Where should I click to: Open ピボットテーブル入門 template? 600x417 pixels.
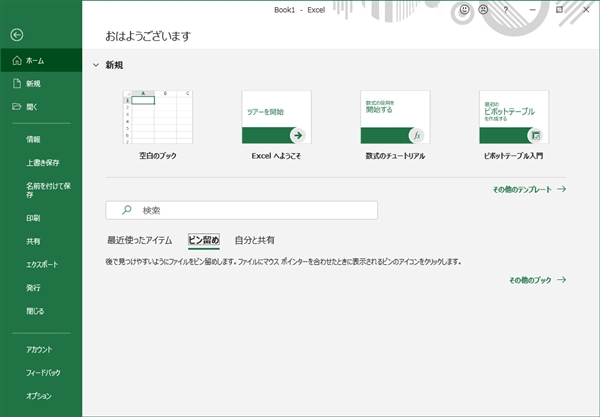(x=514, y=117)
